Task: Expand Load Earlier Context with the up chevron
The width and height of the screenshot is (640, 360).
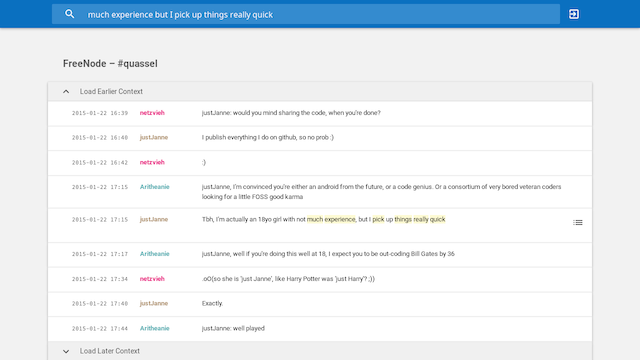Action: 66,91
